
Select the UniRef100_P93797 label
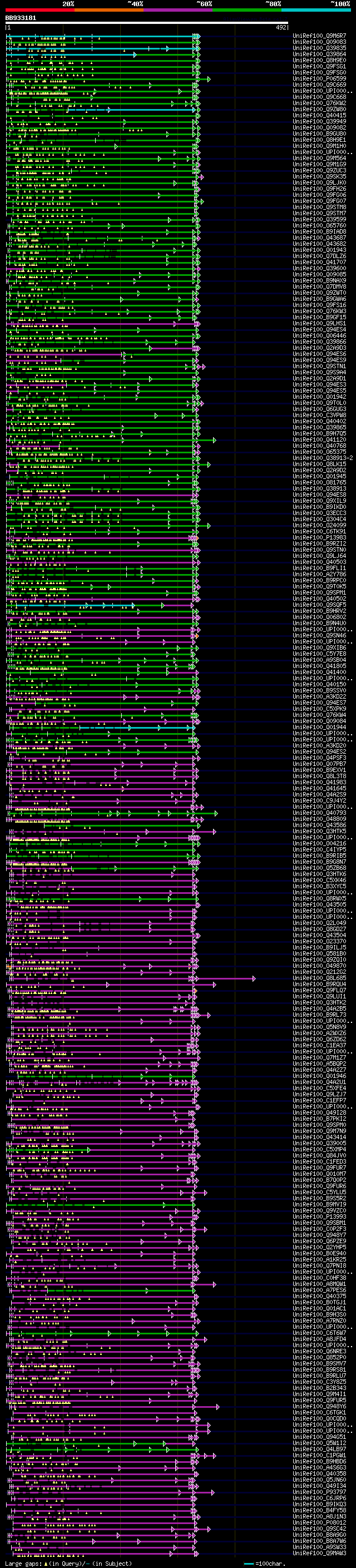click(x=319, y=1492)
